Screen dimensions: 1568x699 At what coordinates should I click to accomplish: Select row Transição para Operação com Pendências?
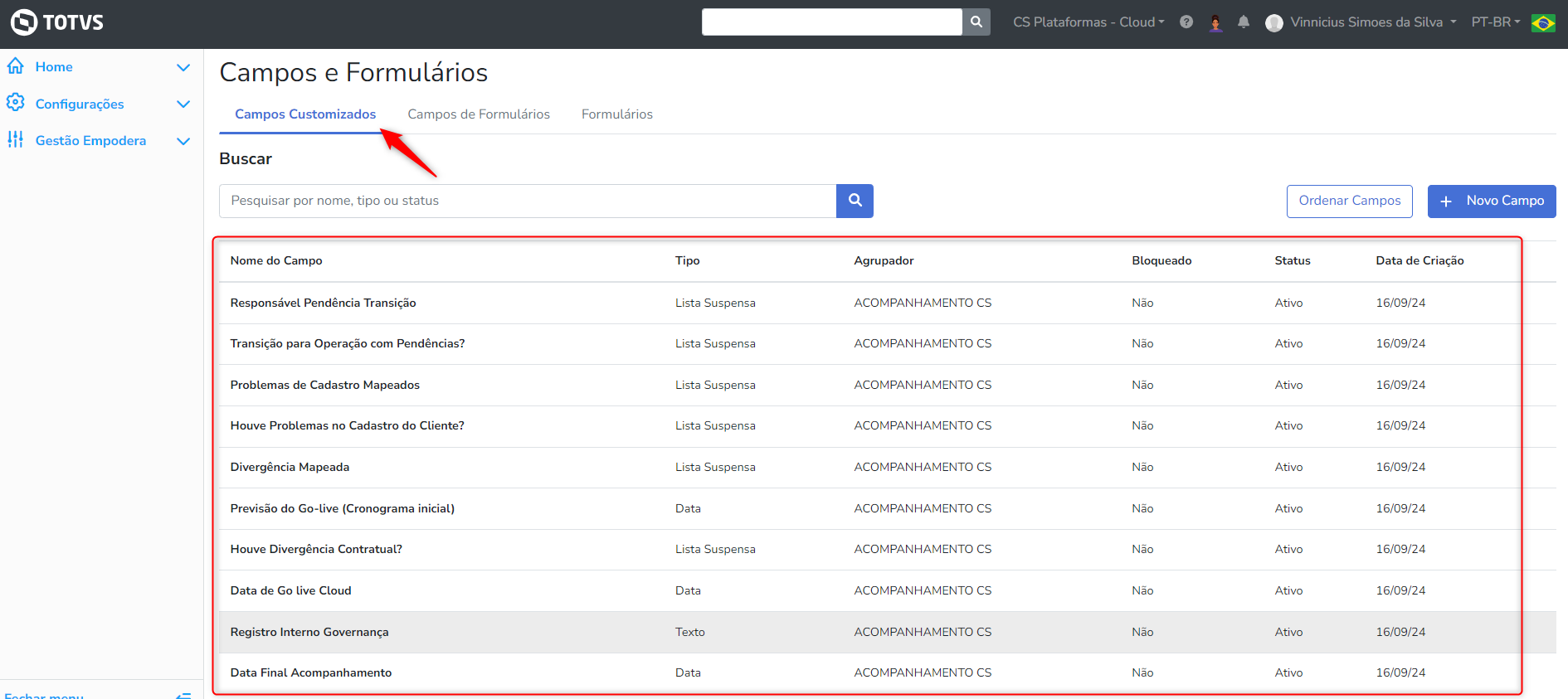click(888, 344)
